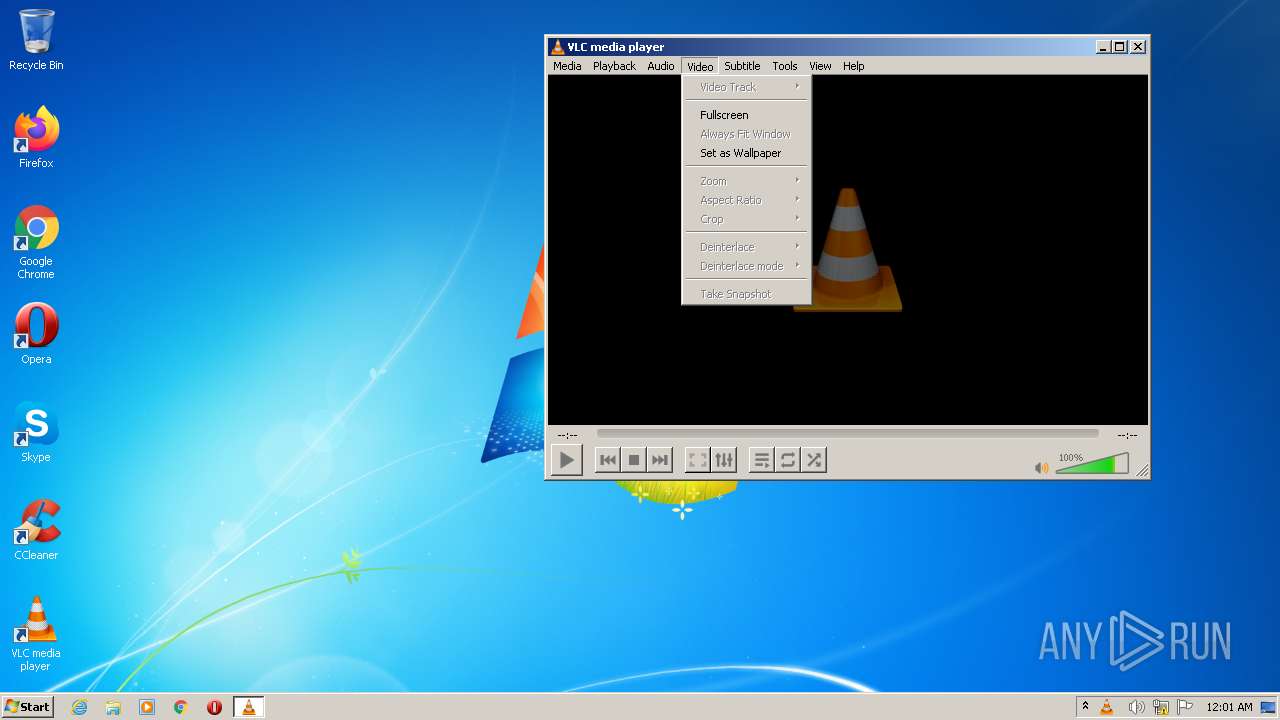Select the Skype desktop shortcut
Viewport: 1280px width, 720px height.
[x=36, y=432]
